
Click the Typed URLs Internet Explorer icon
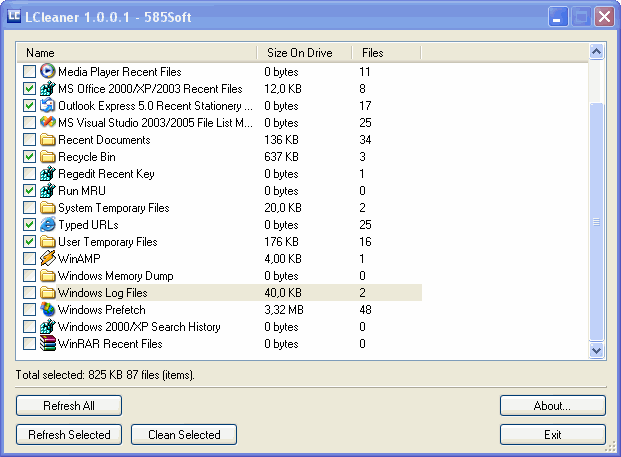[48, 225]
